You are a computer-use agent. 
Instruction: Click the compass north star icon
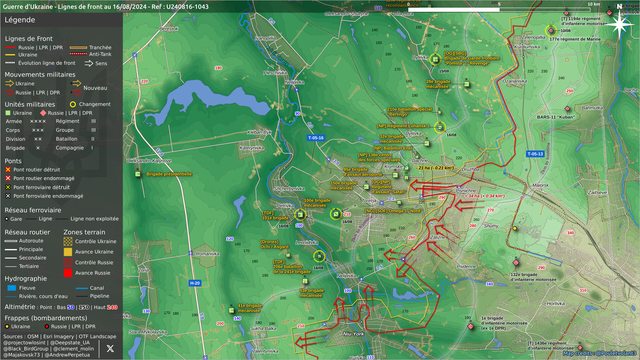click(x=619, y=24)
